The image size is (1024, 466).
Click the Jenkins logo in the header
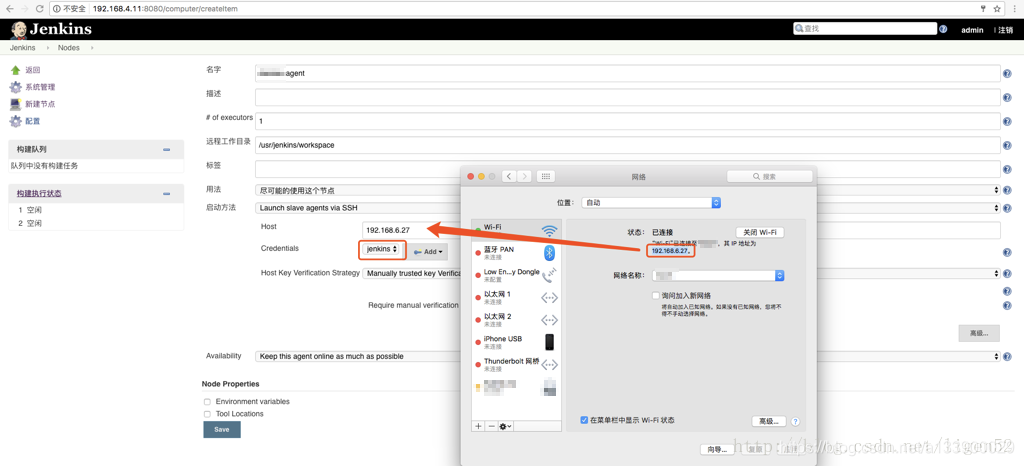[51, 29]
